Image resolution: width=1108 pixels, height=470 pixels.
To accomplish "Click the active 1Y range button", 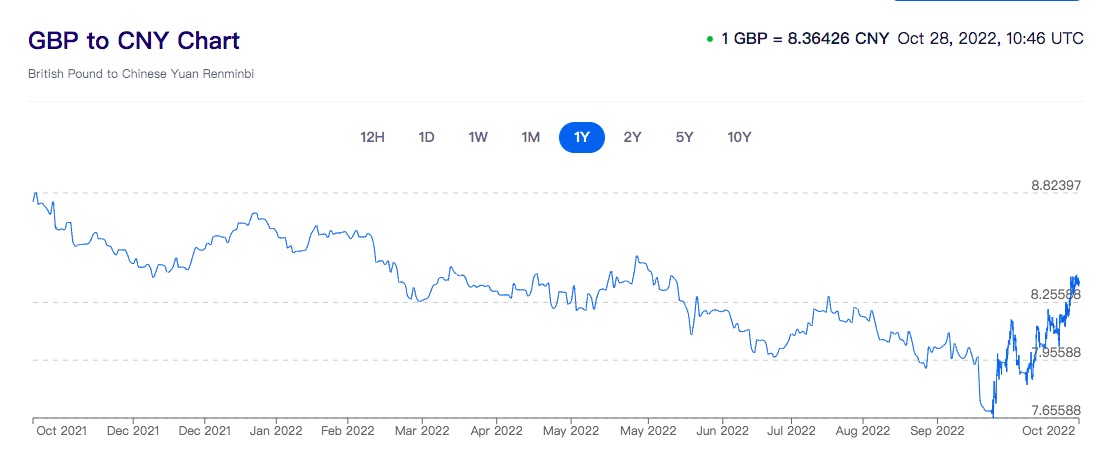I will coord(582,137).
